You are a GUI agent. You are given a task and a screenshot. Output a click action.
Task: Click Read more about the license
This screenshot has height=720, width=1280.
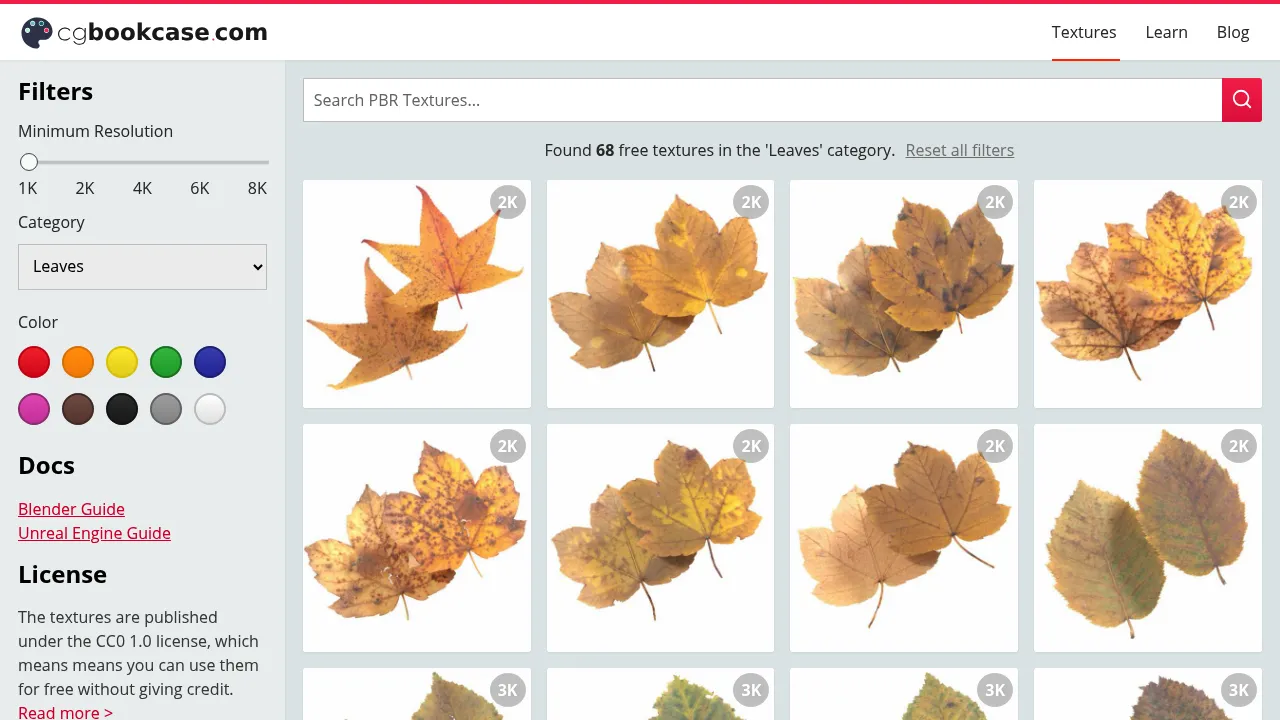(65, 711)
